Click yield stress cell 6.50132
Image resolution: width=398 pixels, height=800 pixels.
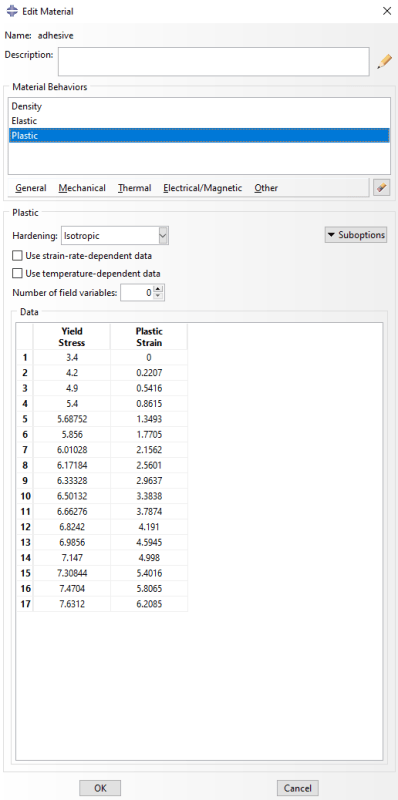(x=71, y=496)
